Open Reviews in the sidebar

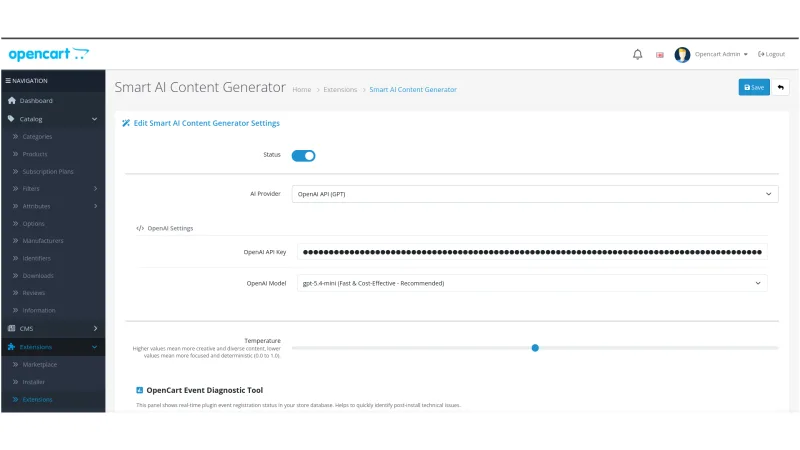(x=34, y=293)
